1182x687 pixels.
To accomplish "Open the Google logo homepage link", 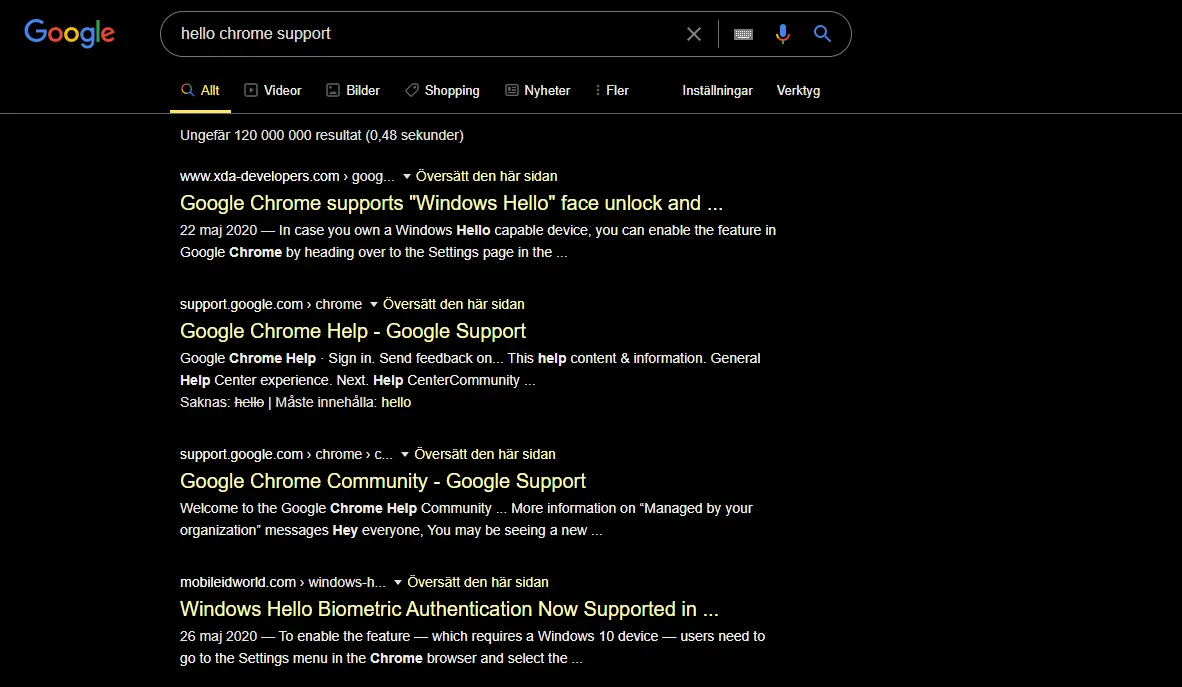I will pyautogui.click(x=69, y=33).
